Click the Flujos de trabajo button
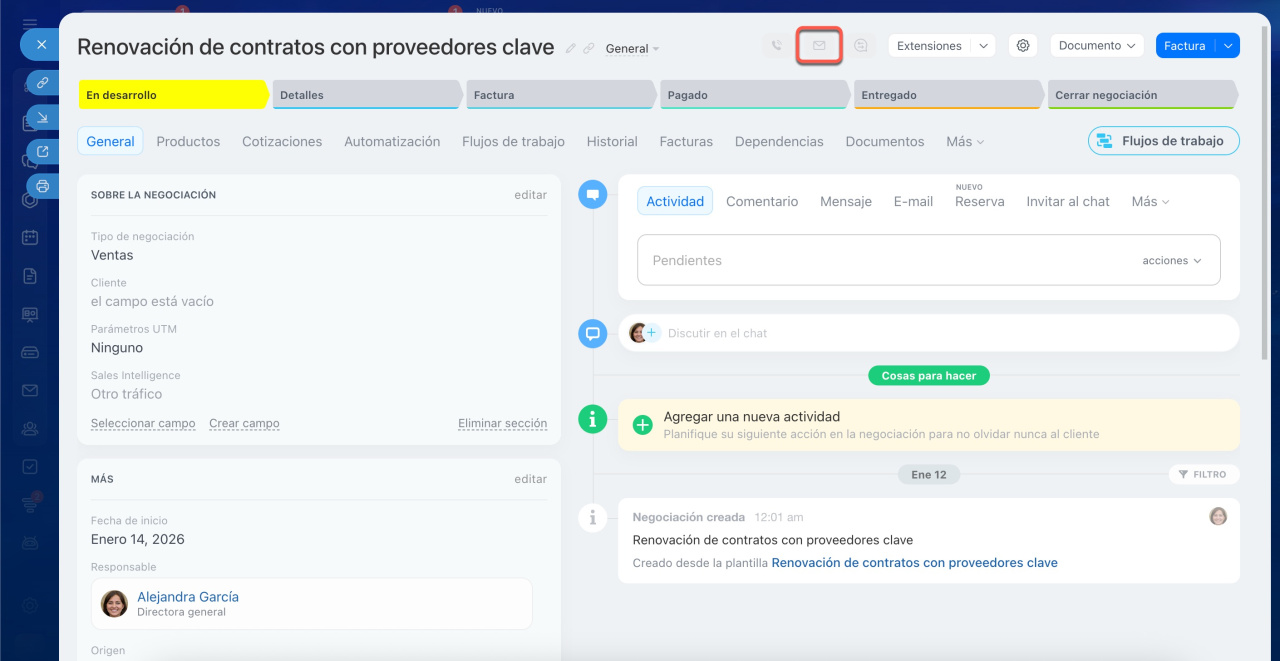Screen dimensions: 1280x661 click(x=1163, y=141)
